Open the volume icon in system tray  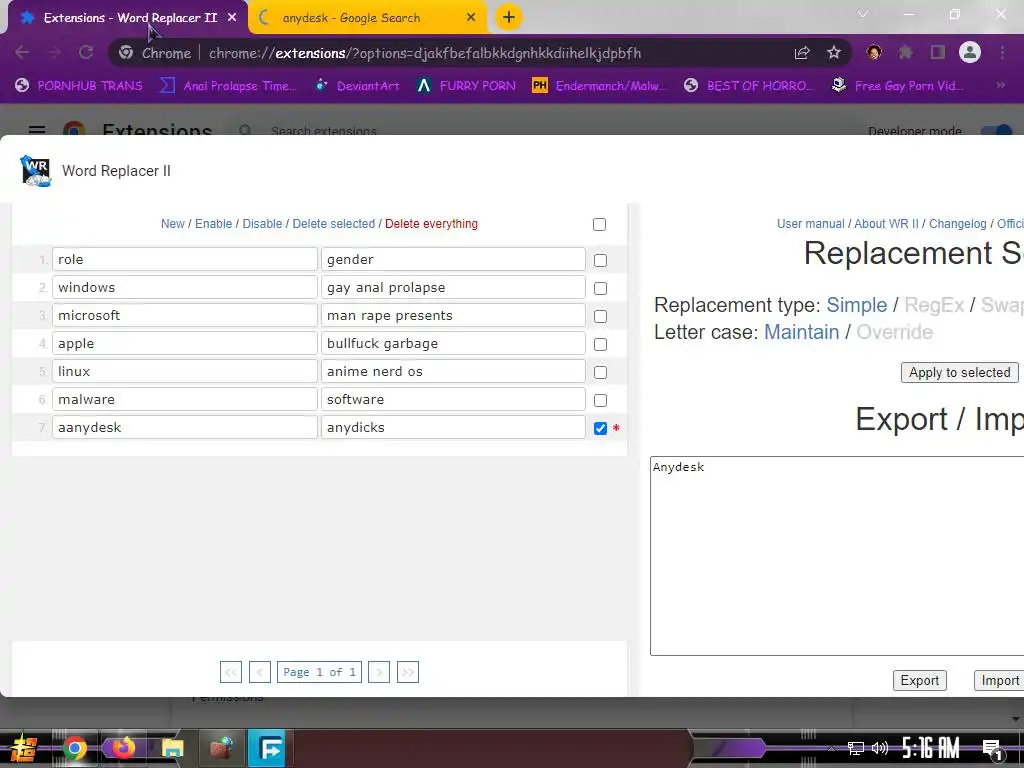[x=879, y=748]
